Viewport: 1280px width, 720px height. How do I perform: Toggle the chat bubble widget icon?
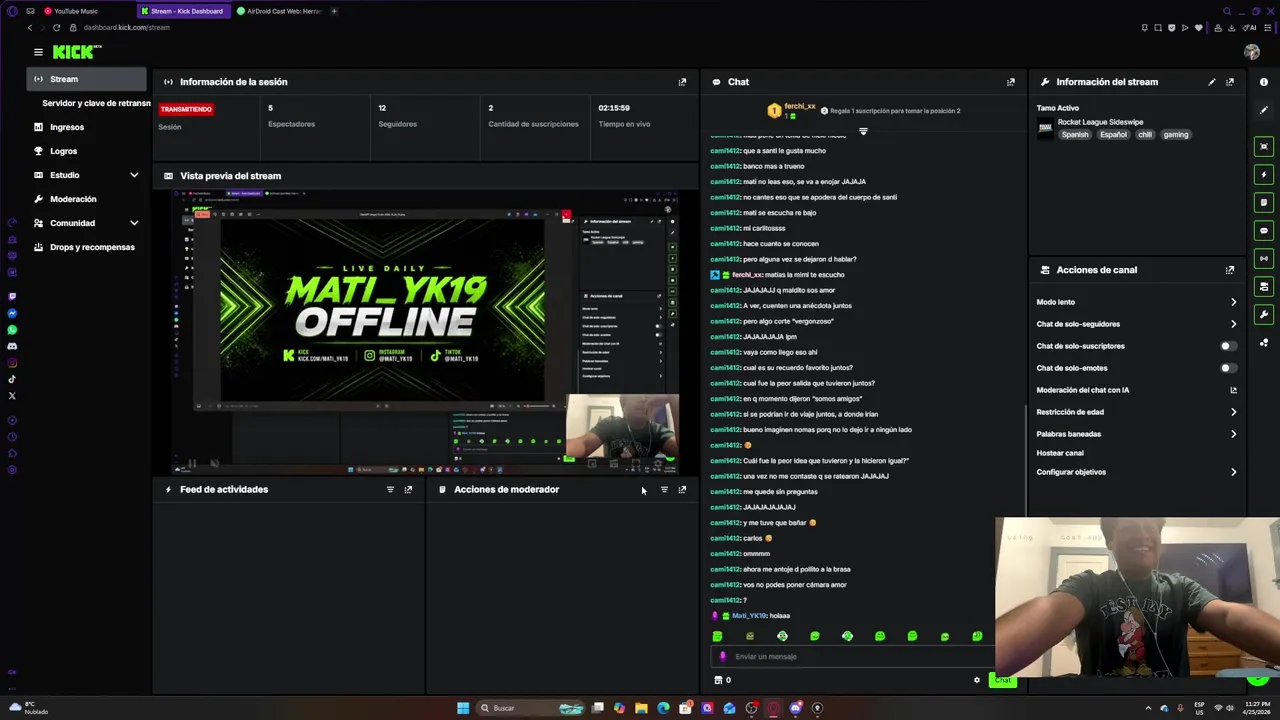pyautogui.click(x=1264, y=231)
